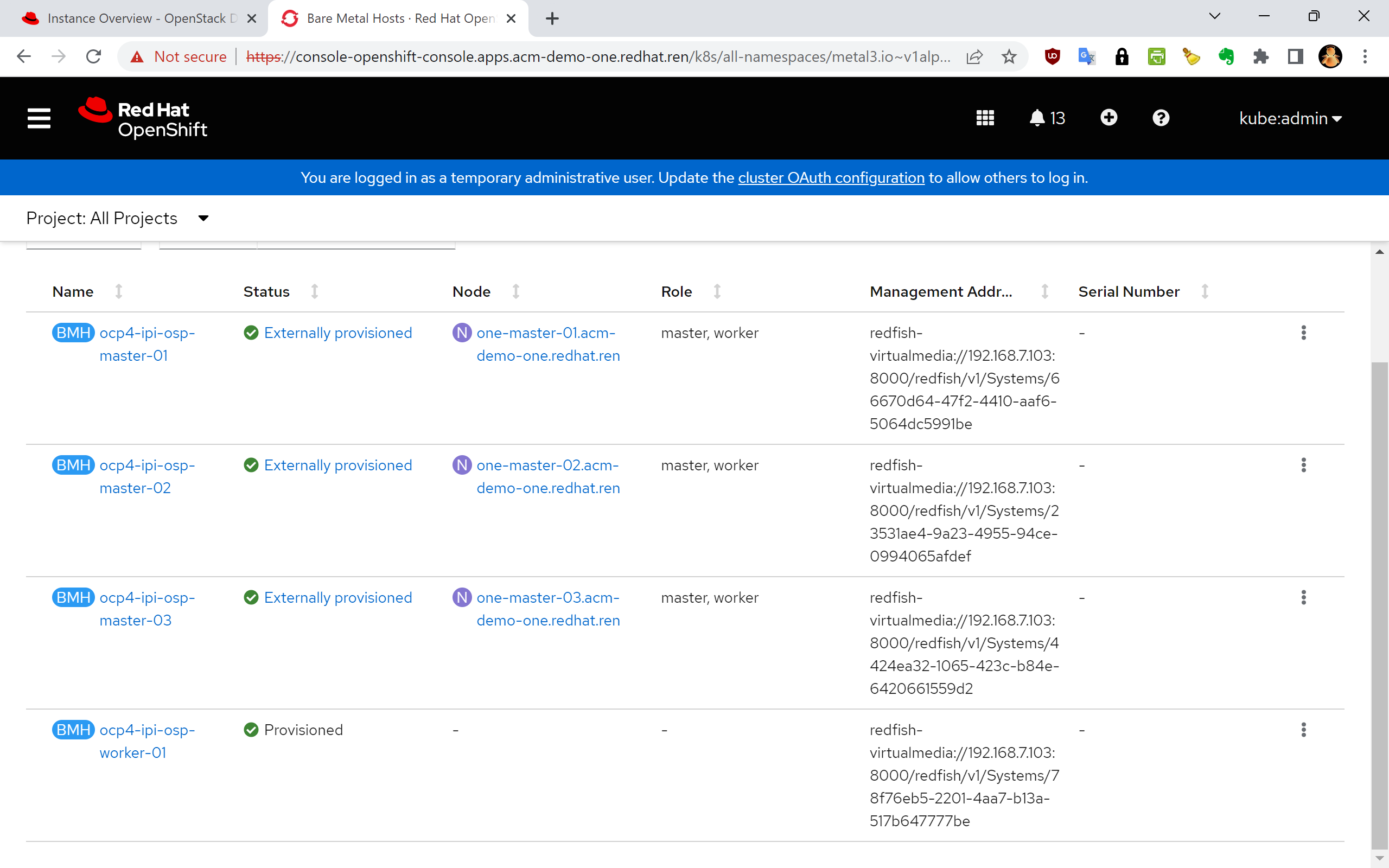The image size is (1389, 868).
Task: Expand the Project: All Projects dropdown
Action: (118, 218)
